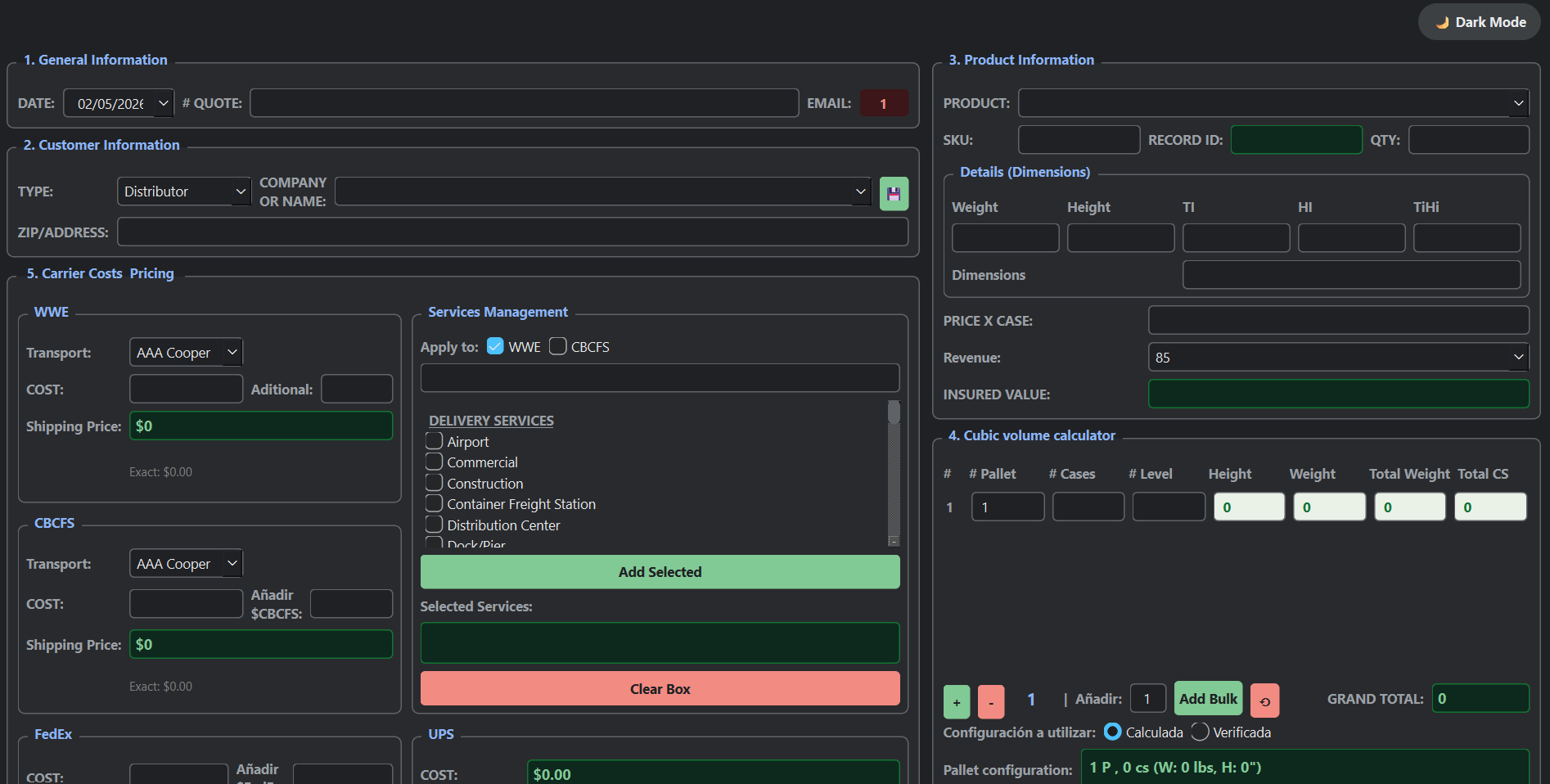Check the Commercial delivery service
The width and height of the screenshot is (1550, 784).
click(435, 462)
